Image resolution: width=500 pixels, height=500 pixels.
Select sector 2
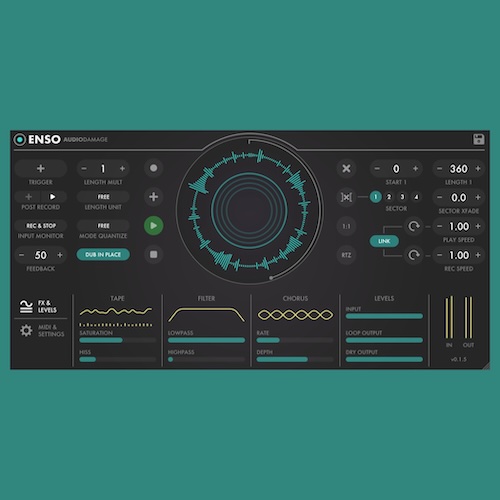coord(389,197)
